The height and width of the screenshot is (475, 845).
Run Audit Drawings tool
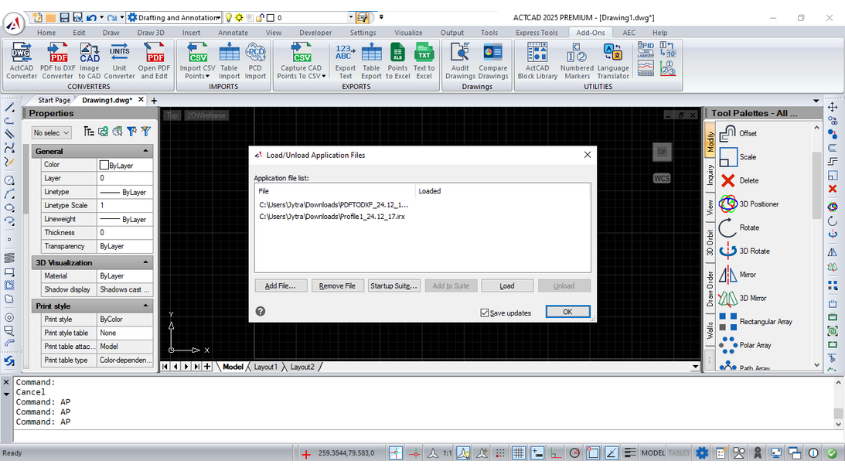(460, 60)
